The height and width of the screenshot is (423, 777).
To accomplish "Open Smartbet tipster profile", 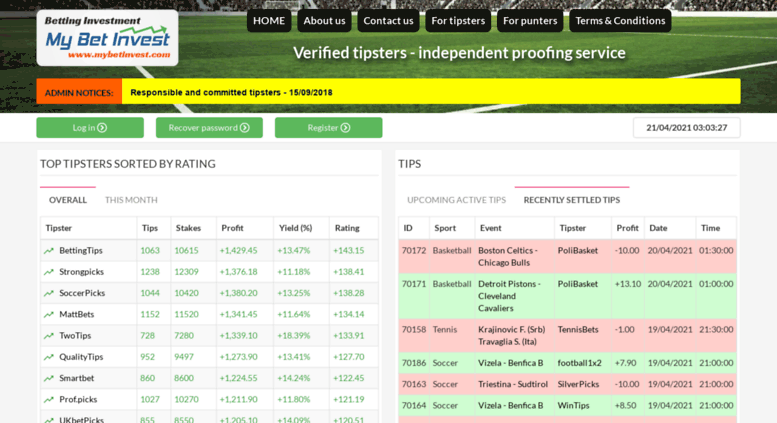I will point(76,378).
